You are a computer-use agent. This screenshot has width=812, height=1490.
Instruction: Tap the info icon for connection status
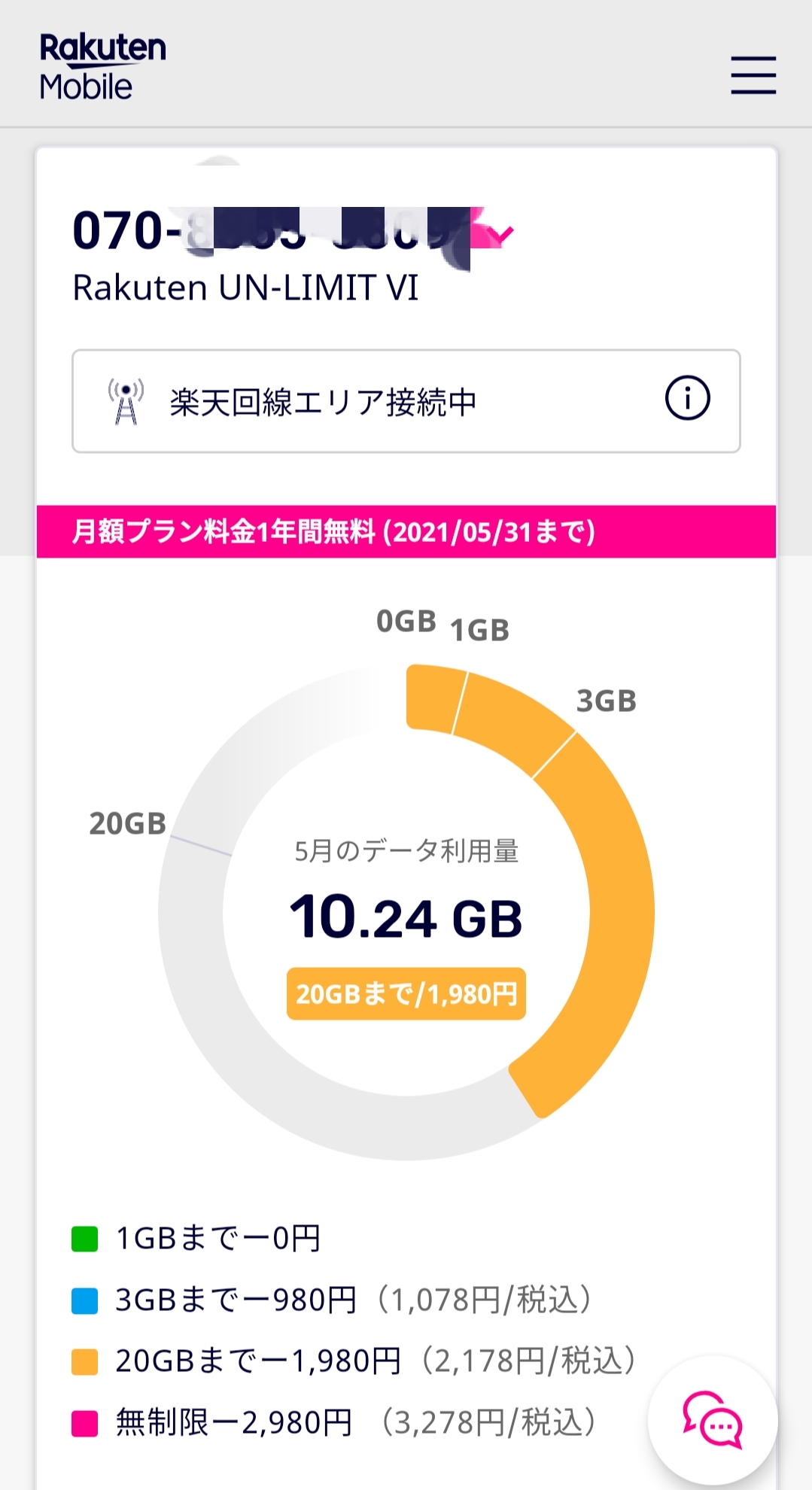(x=687, y=398)
